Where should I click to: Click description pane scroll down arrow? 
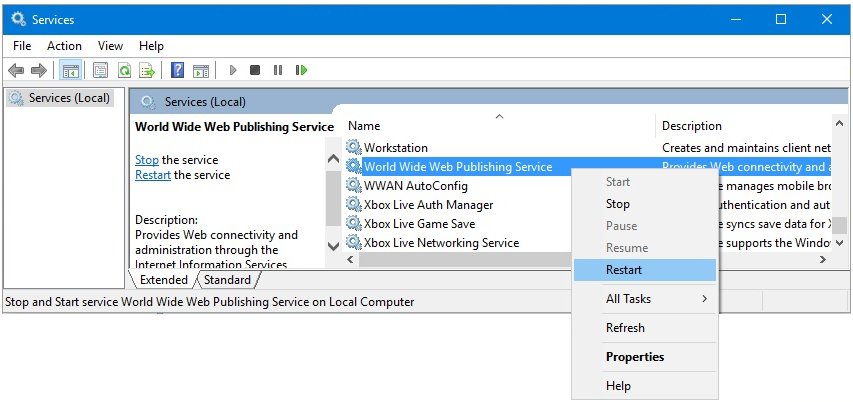pyautogui.click(x=333, y=246)
